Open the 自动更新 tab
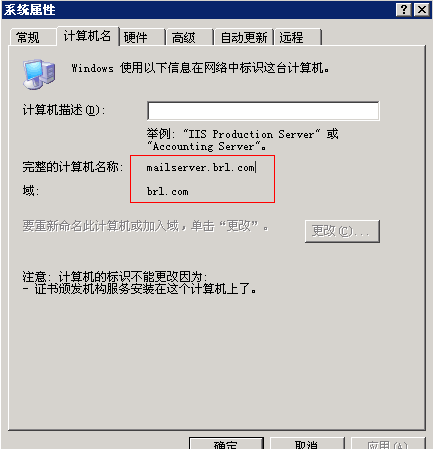434x449 pixels. (x=244, y=37)
